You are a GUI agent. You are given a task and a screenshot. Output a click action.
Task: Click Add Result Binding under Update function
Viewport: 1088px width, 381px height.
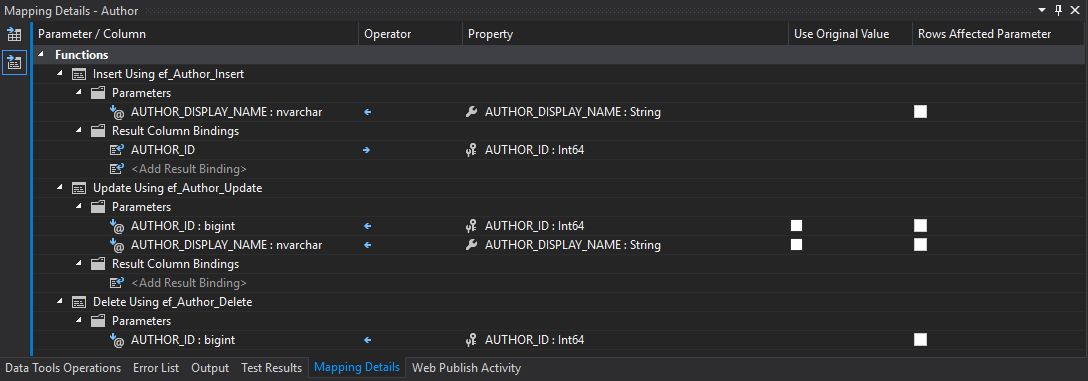coord(189,283)
